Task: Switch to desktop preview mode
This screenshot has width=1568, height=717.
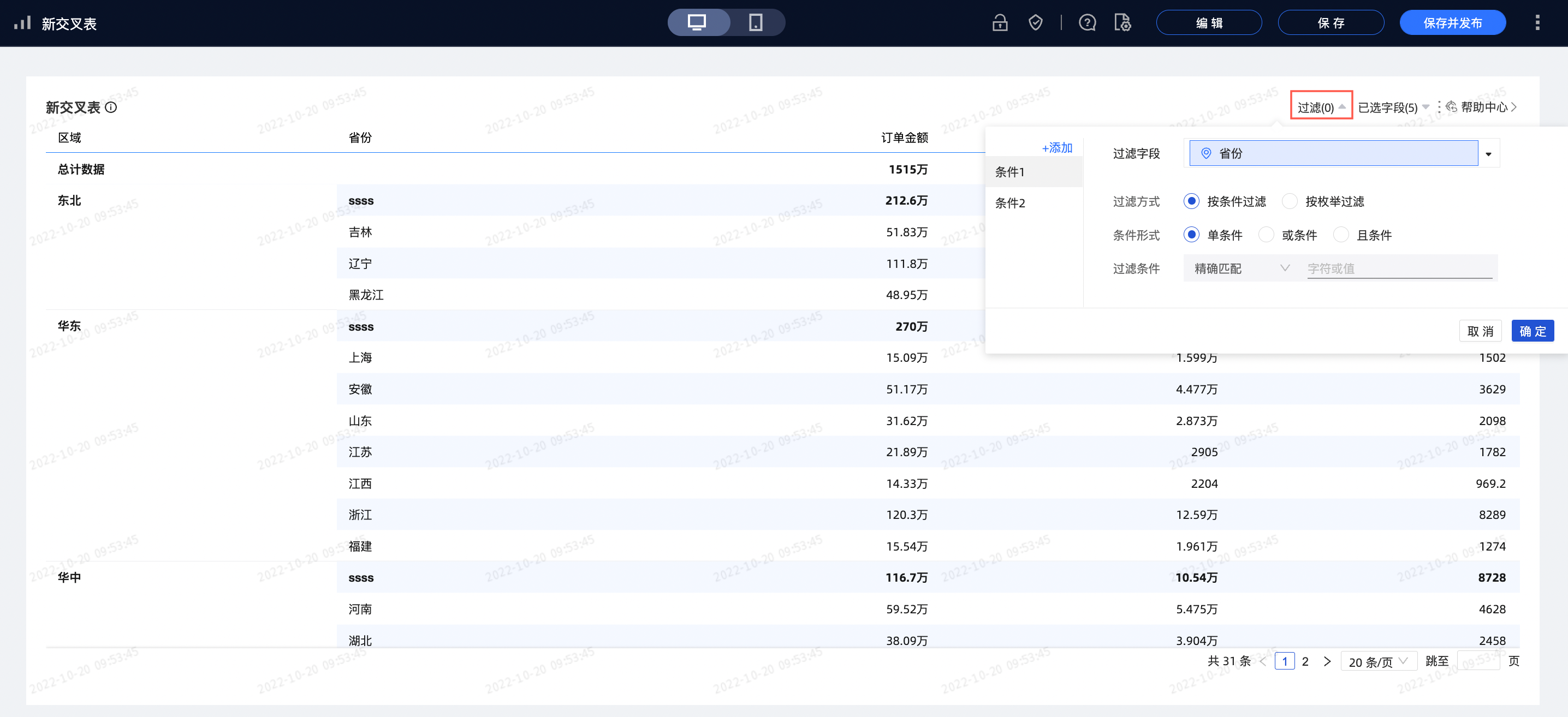Action: click(x=698, y=22)
